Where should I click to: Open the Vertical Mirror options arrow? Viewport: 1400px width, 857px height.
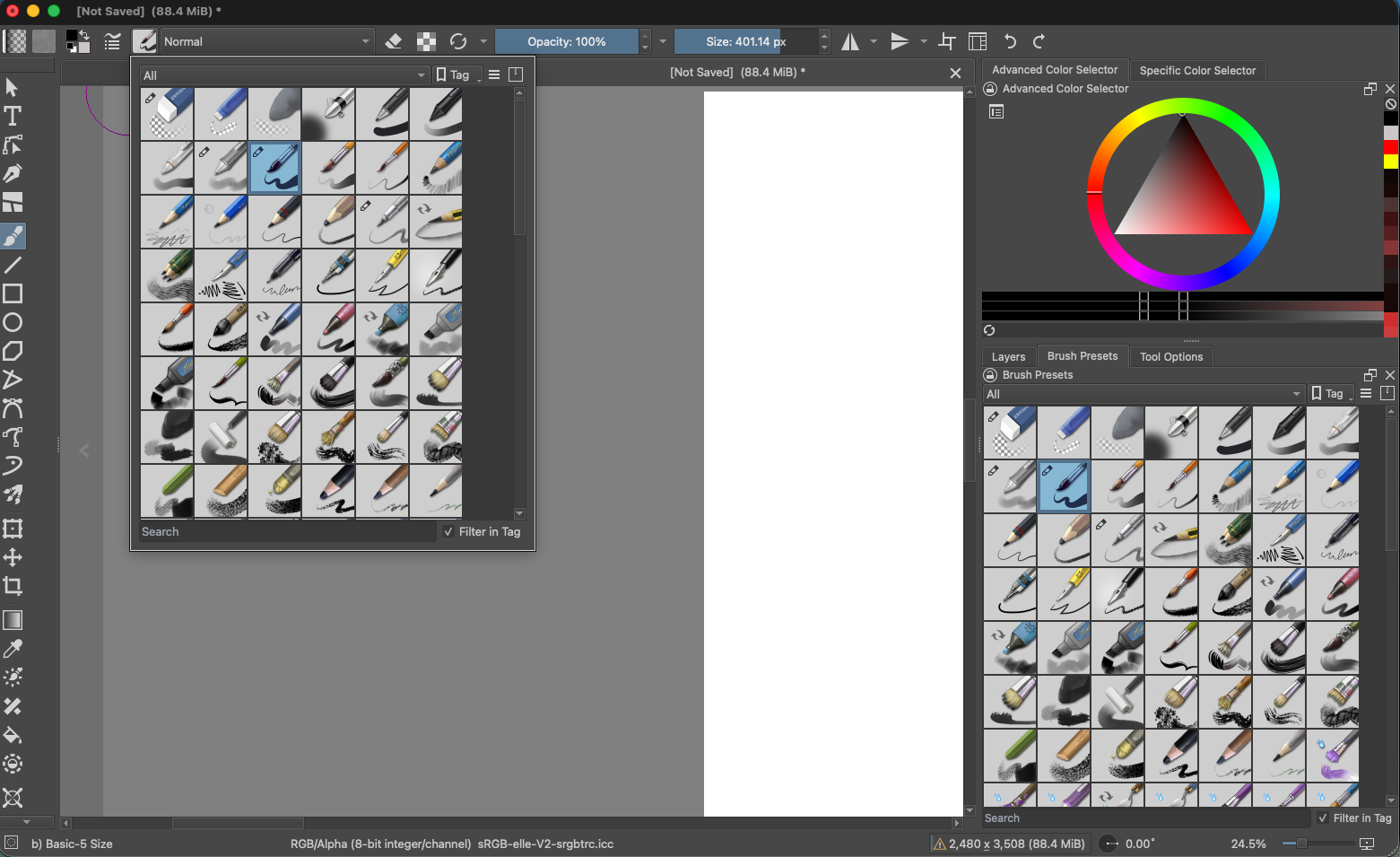tap(924, 41)
